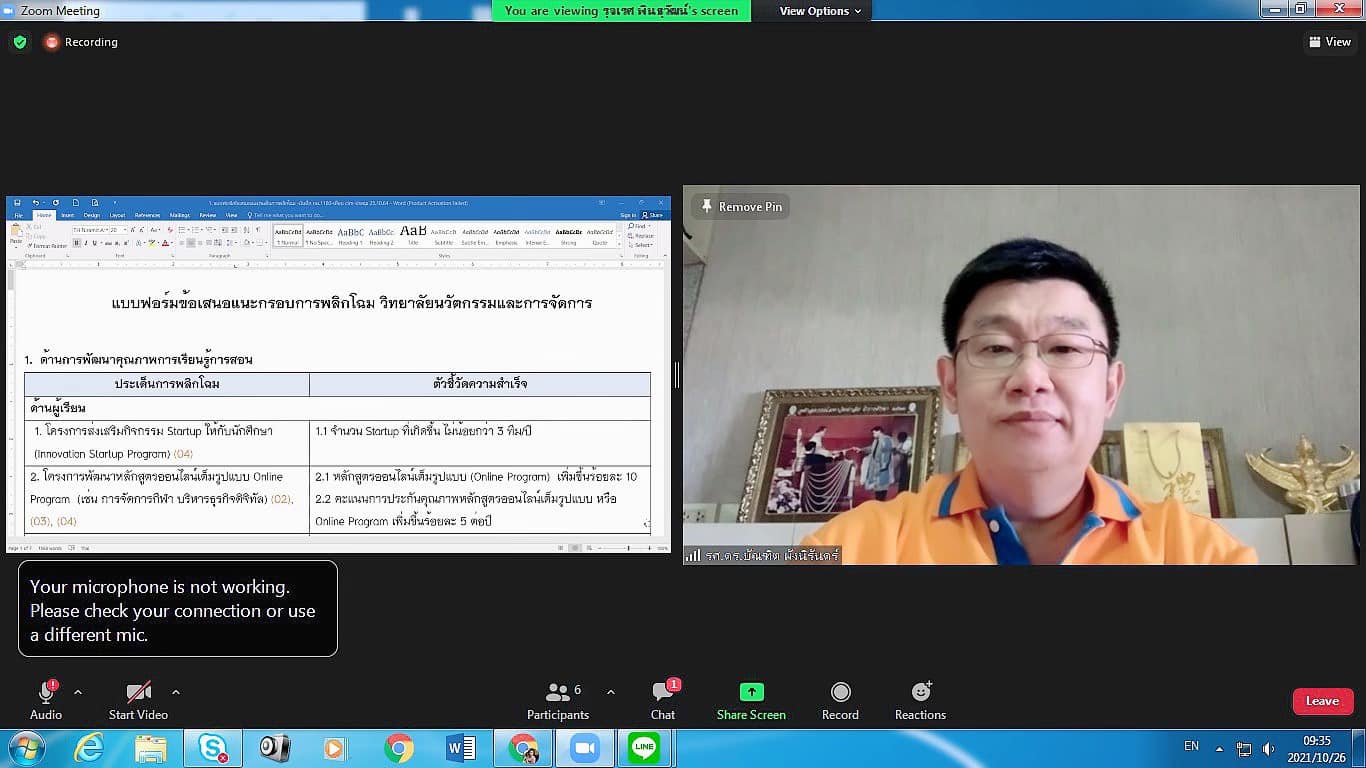Click the volume speaker in system tray

pyautogui.click(x=1268, y=748)
